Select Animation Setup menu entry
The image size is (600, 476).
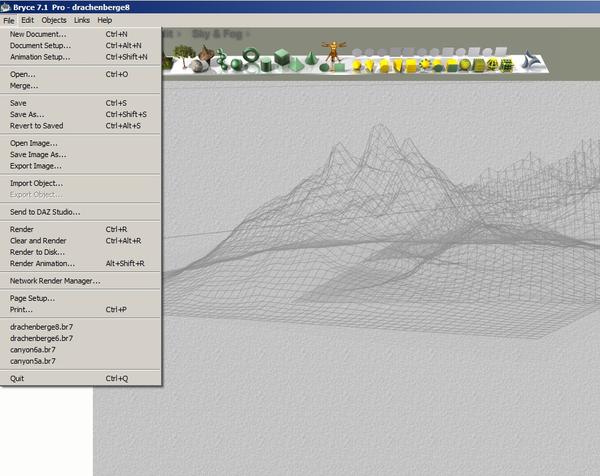pyautogui.click(x=81, y=57)
